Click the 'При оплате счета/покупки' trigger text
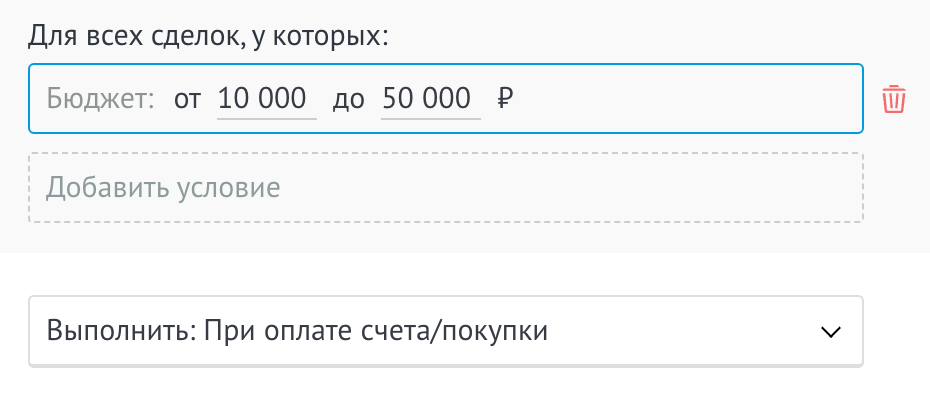The height and width of the screenshot is (398, 930). pyautogui.click(x=375, y=331)
